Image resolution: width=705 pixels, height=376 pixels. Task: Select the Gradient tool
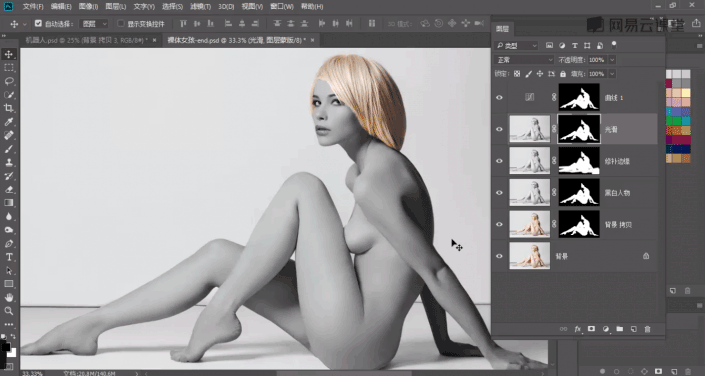(x=9, y=203)
